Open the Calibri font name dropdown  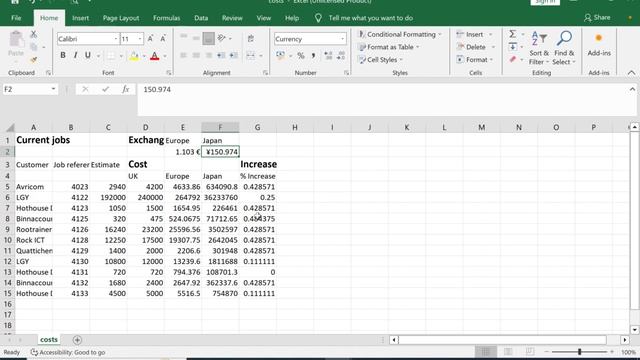[x=116, y=39]
